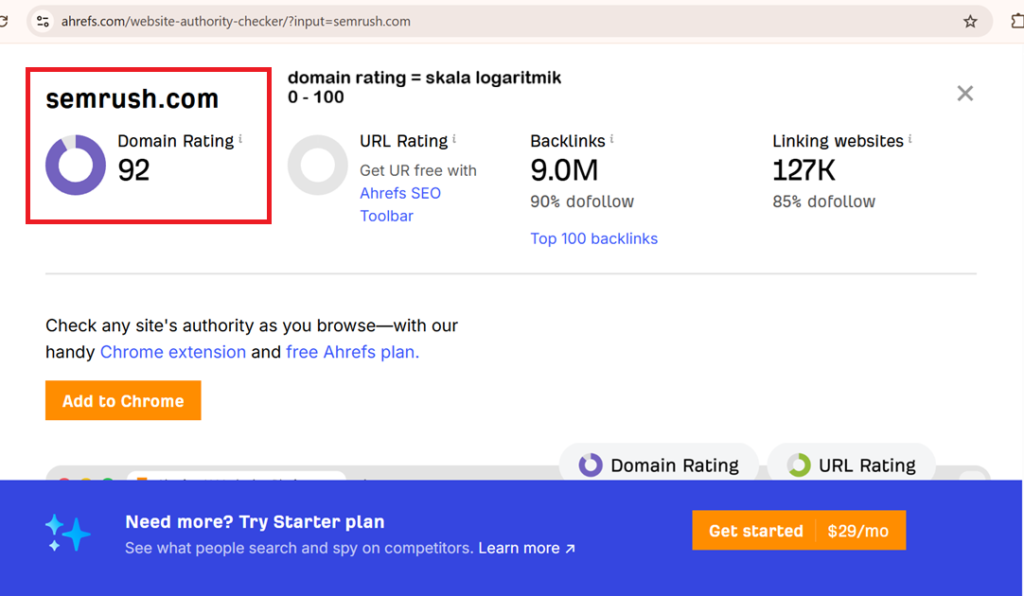Click the address bar URL text
Image resolution: width=1024 pixels, height=596 pixels.
click(x=236, y=22)
